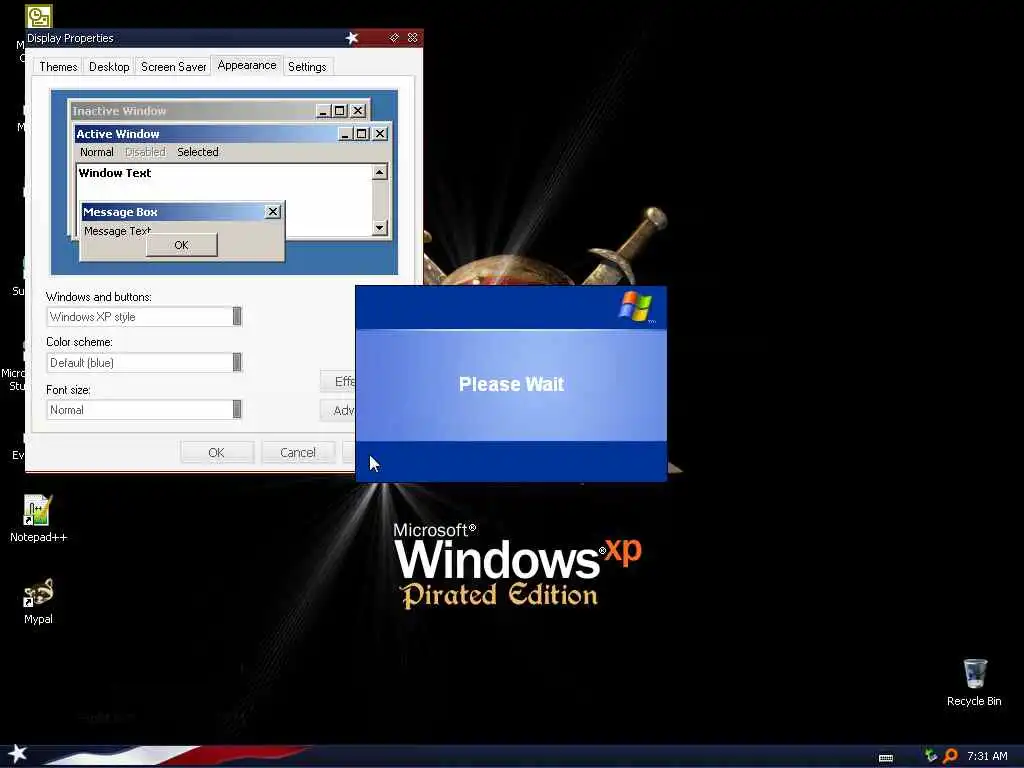Viewport: 1024px width, 768px height.
Task: Click OK at the bottom of Display Properties
Action: pyautogui.click(x=216, y=453)
